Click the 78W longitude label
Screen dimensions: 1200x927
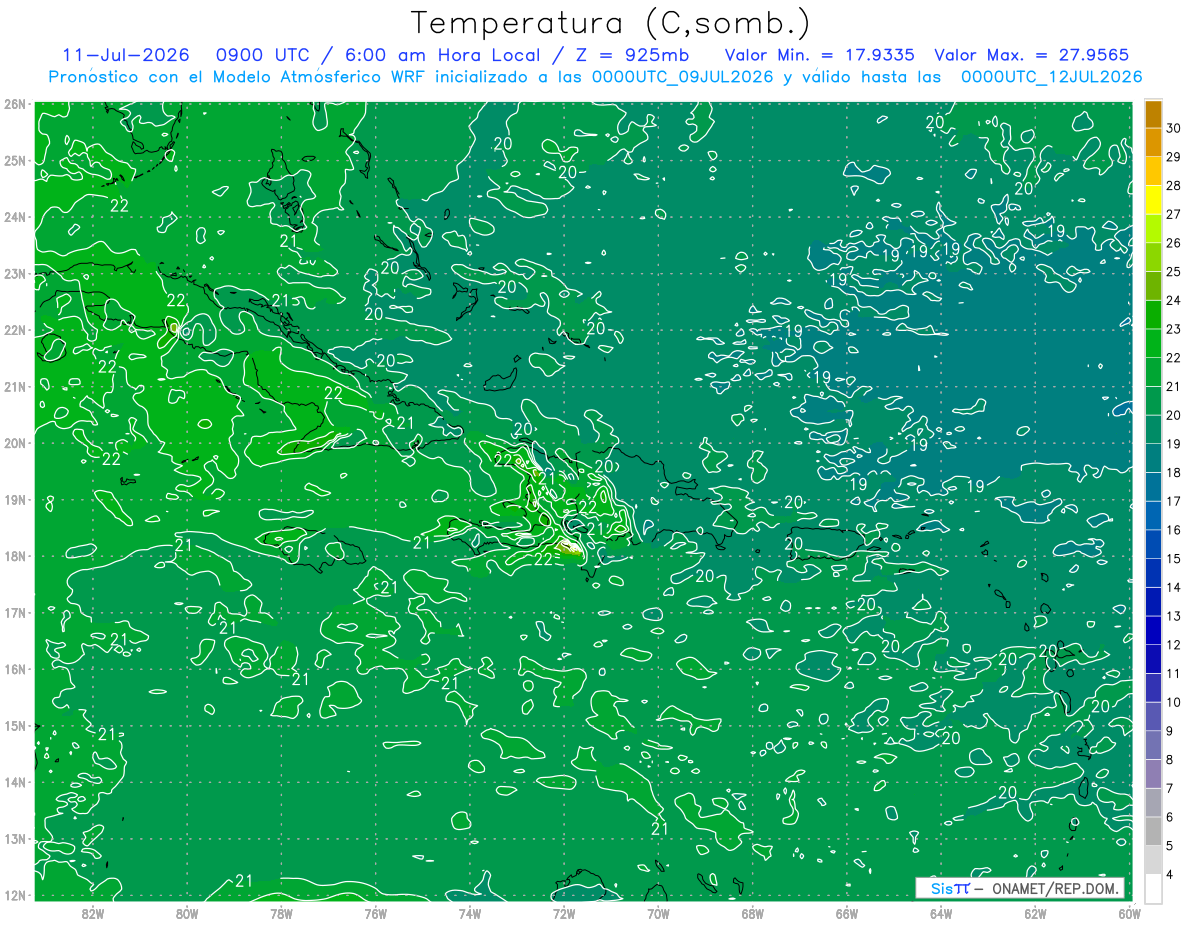[281, 913]
